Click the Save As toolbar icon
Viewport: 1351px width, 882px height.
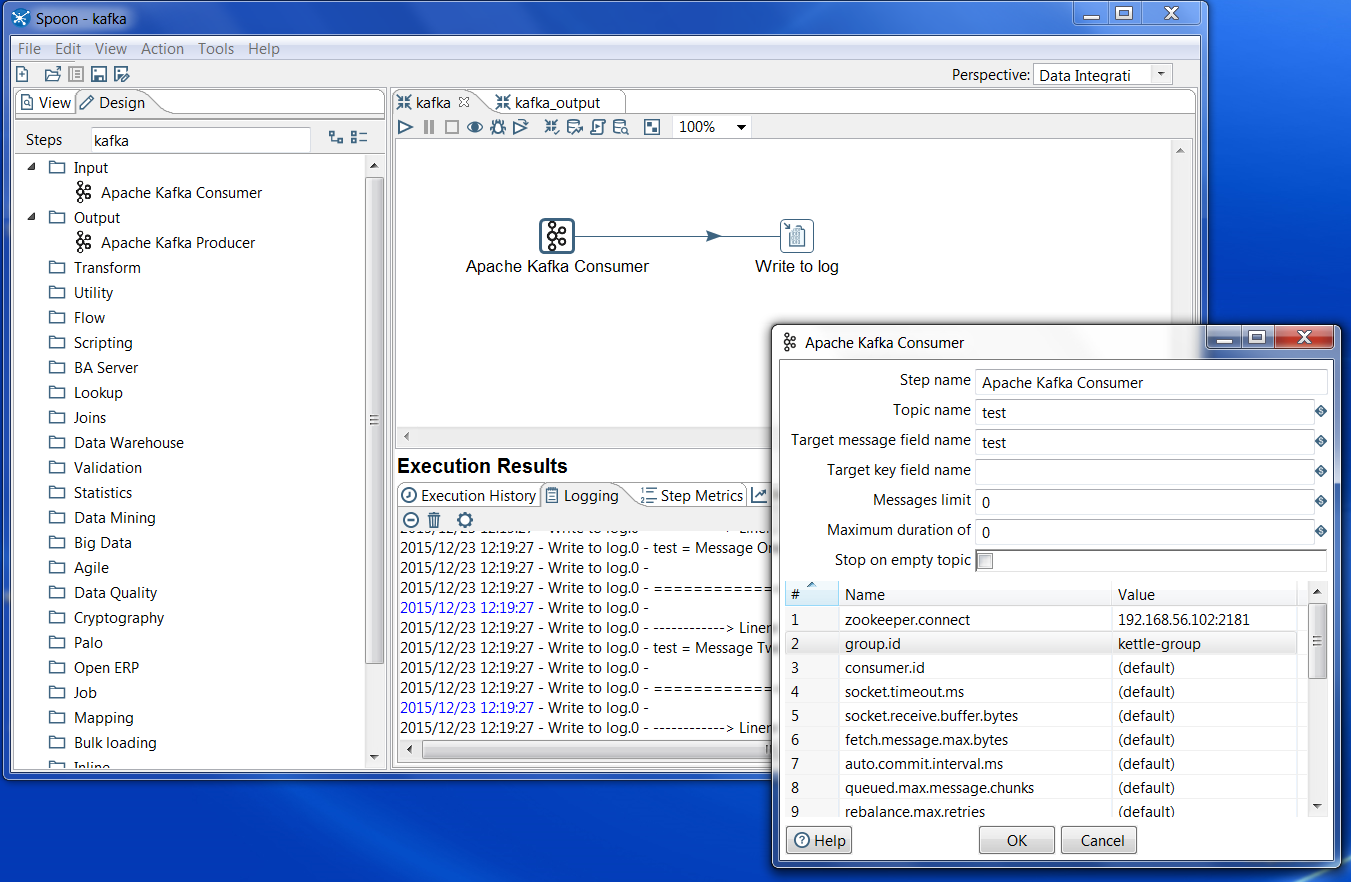(122, 74)
